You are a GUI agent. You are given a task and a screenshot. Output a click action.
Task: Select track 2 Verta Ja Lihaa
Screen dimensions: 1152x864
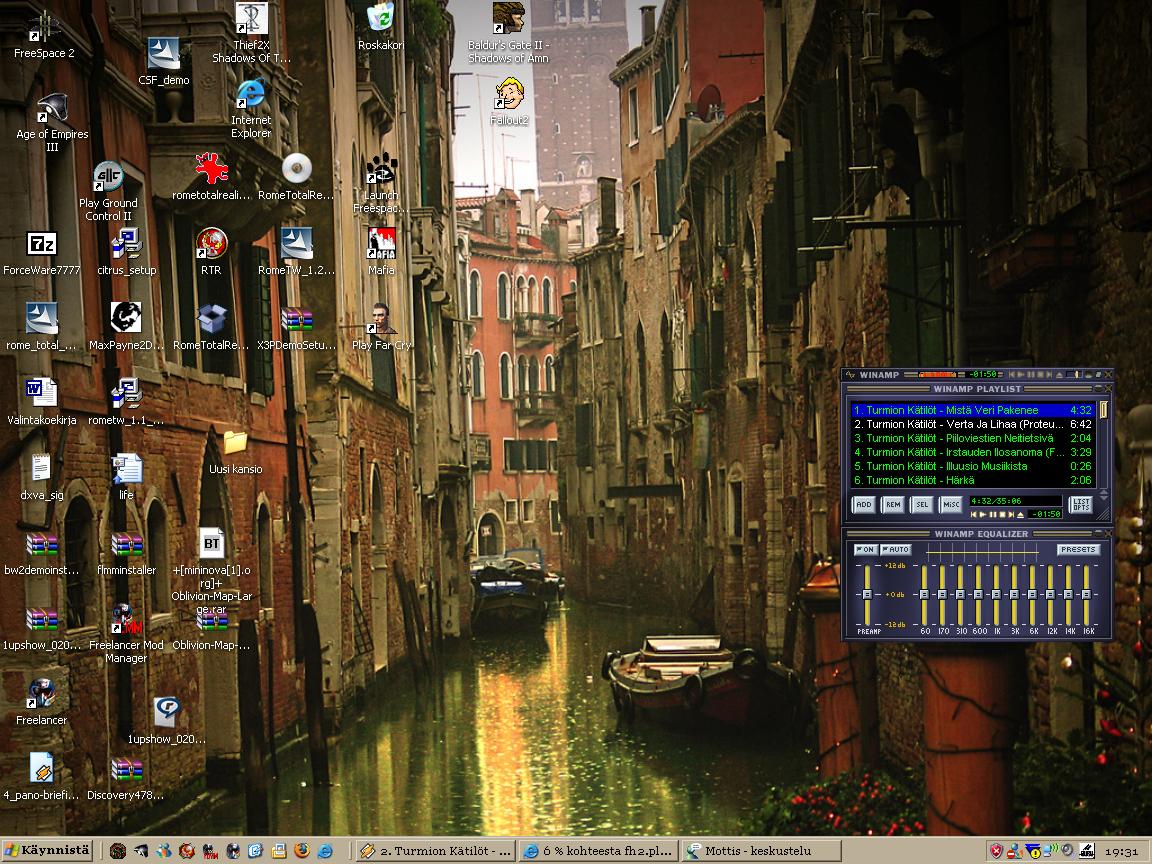pyautogui.click(x=973, y=424)
